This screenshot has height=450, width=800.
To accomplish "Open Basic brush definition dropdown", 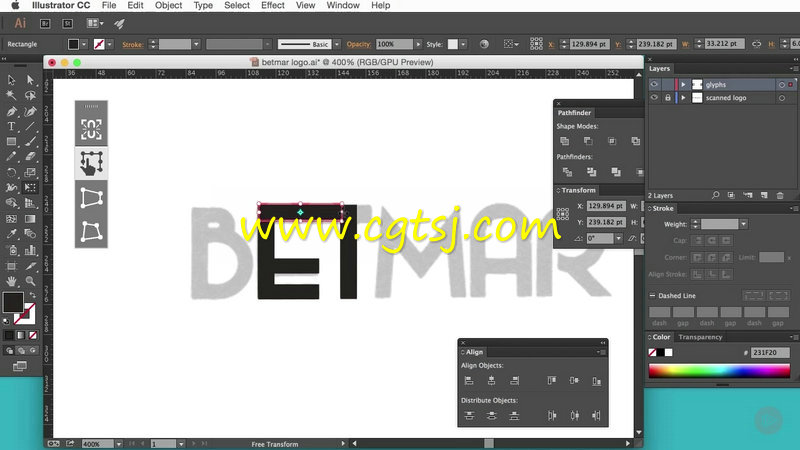I will 337,44.
